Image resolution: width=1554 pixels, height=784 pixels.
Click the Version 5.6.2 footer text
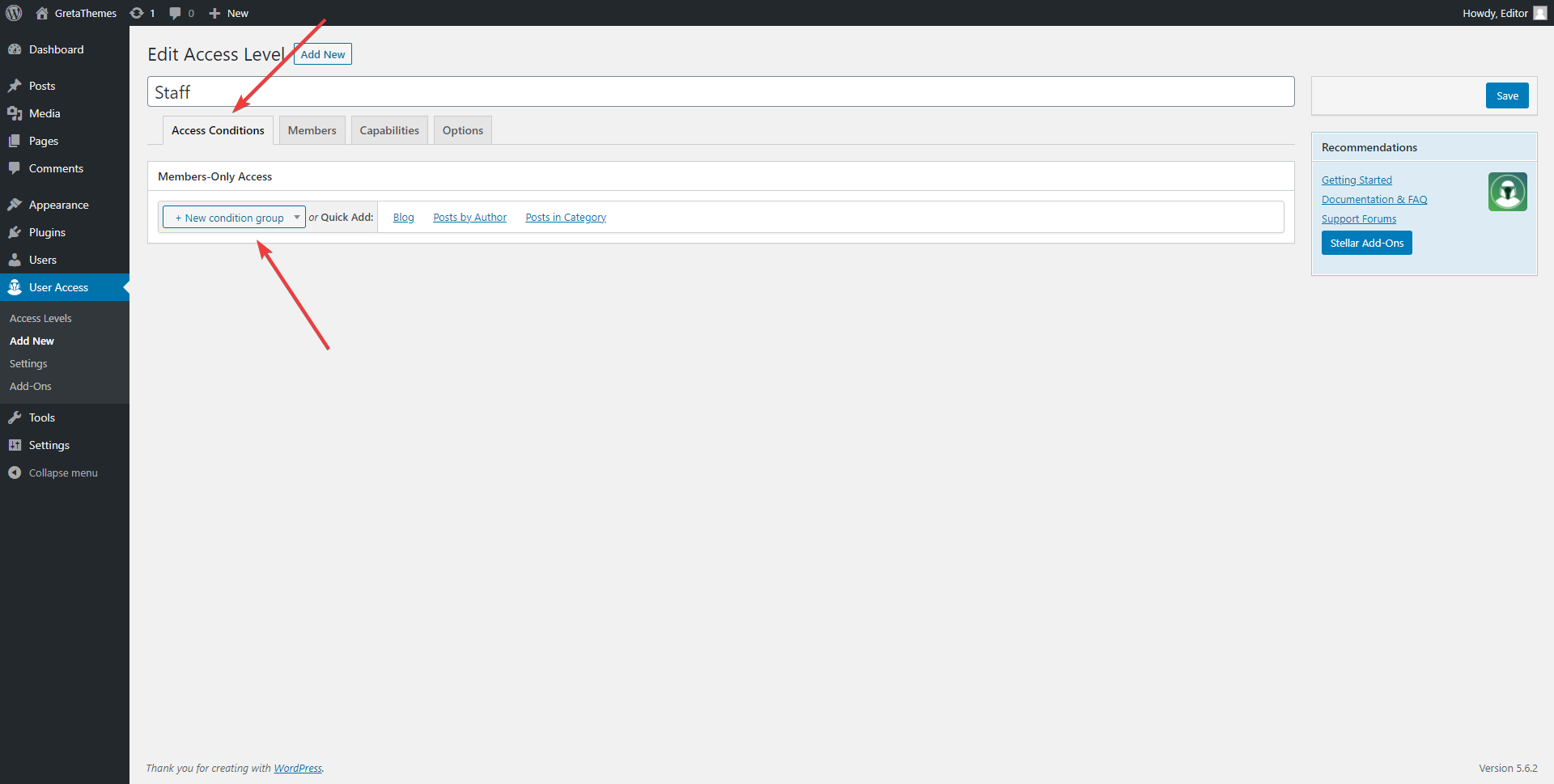(x=1508, y=768)
